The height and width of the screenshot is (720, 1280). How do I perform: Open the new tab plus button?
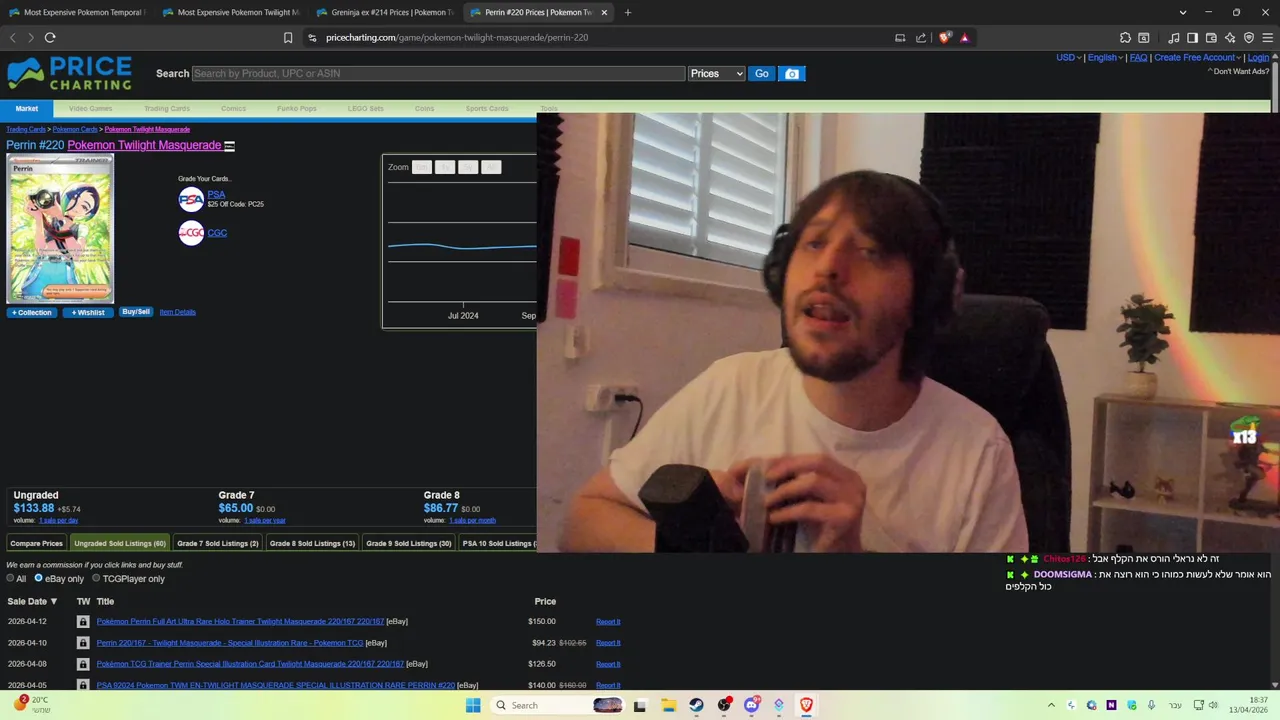[628, 12]
